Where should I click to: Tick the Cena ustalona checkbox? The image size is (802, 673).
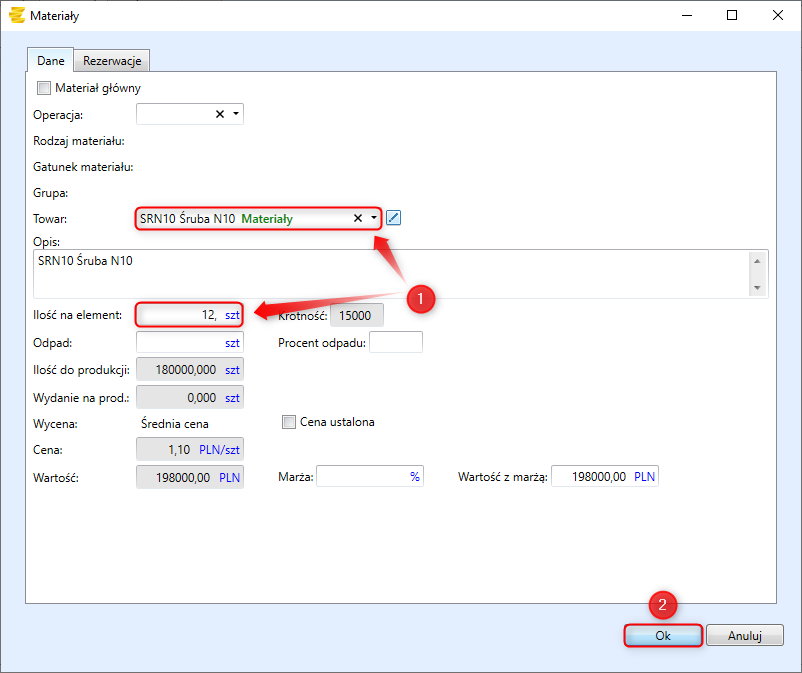pyautogui.click(x=290, y=422)
